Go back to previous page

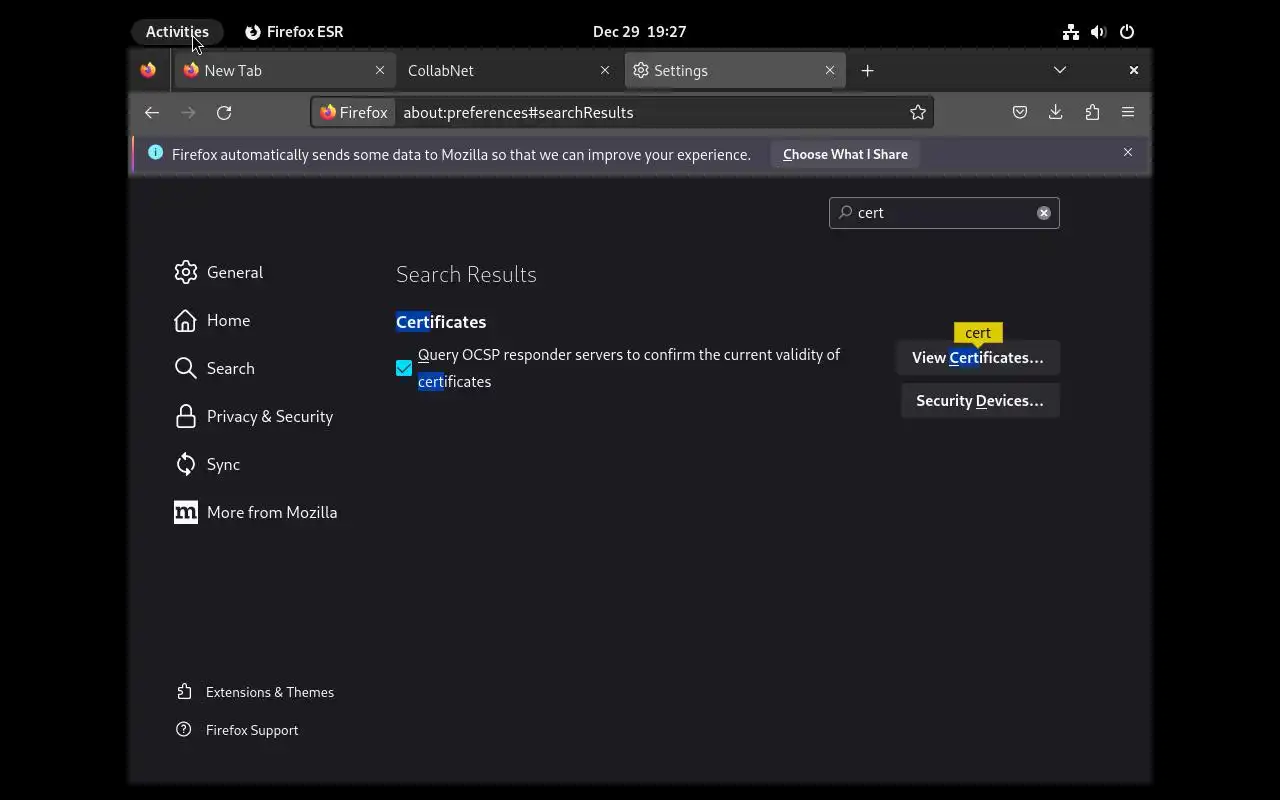[x=152, y=113]
